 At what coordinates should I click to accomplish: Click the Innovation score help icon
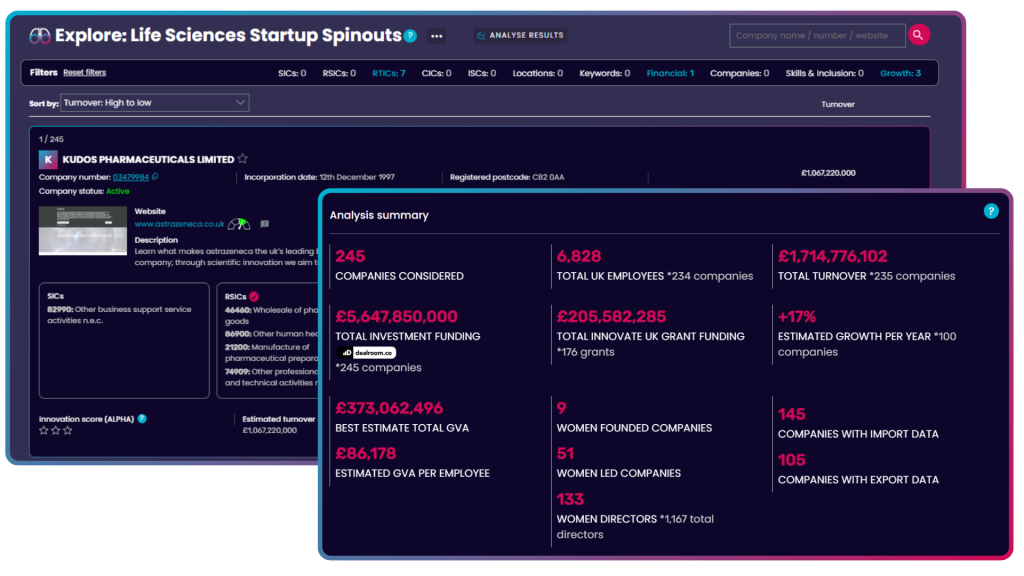click(142, 418)
